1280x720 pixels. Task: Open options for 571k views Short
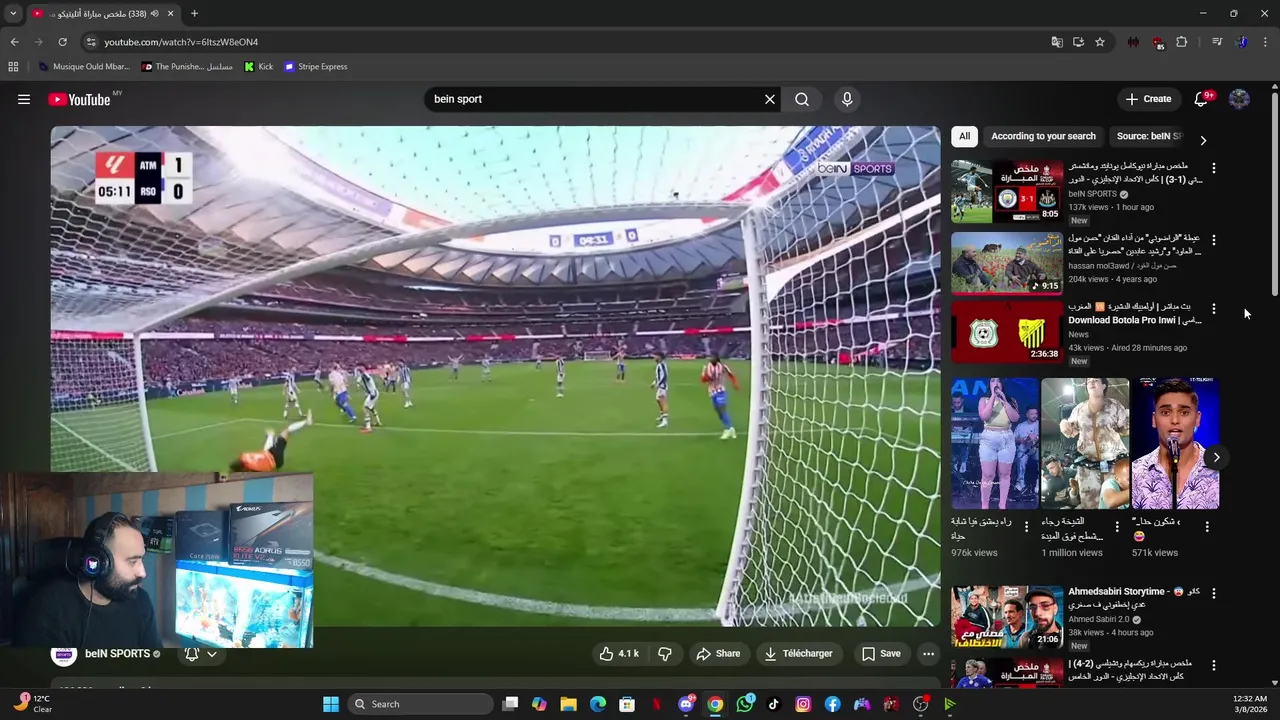click(1207, 526)
